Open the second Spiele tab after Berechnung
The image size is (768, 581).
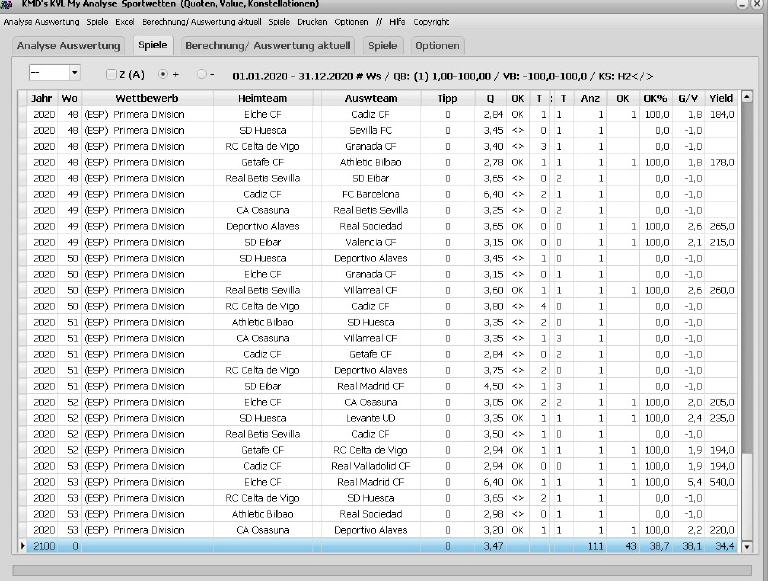tap(383, 46)
